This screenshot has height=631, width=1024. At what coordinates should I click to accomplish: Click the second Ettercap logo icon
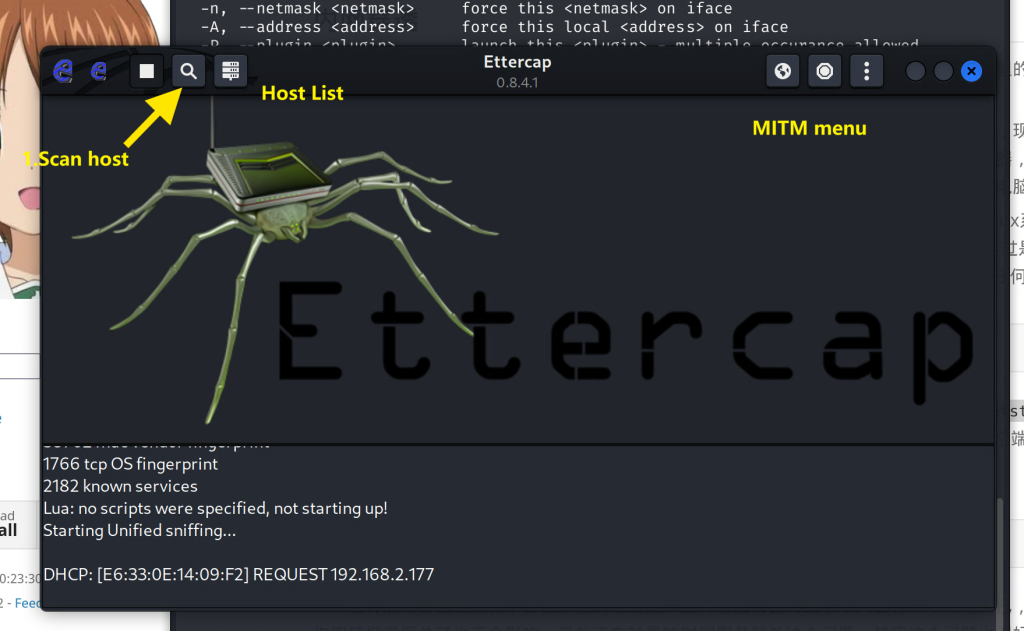[x=99, y=71]
